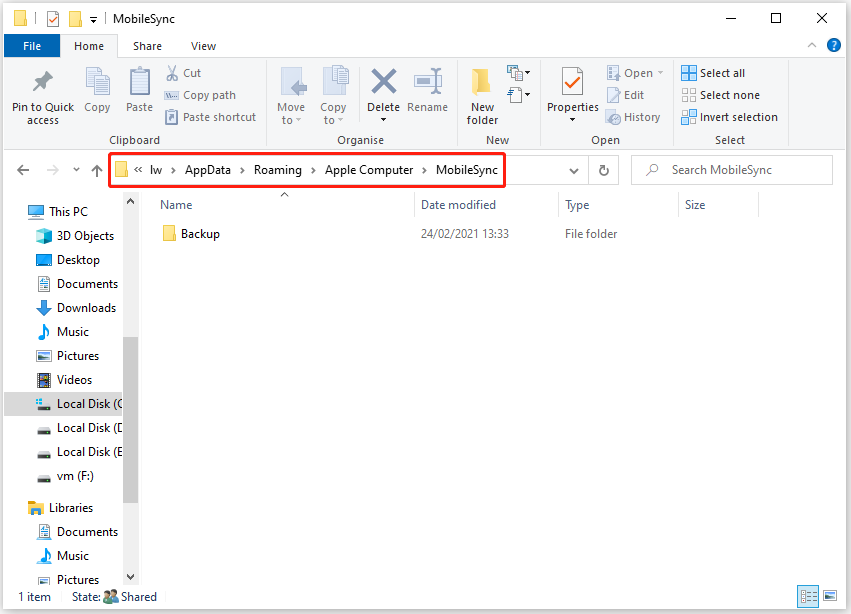Select Local Disk (E:) in sidebar
Screen dimensions: 851x614
tap(79, 452)
